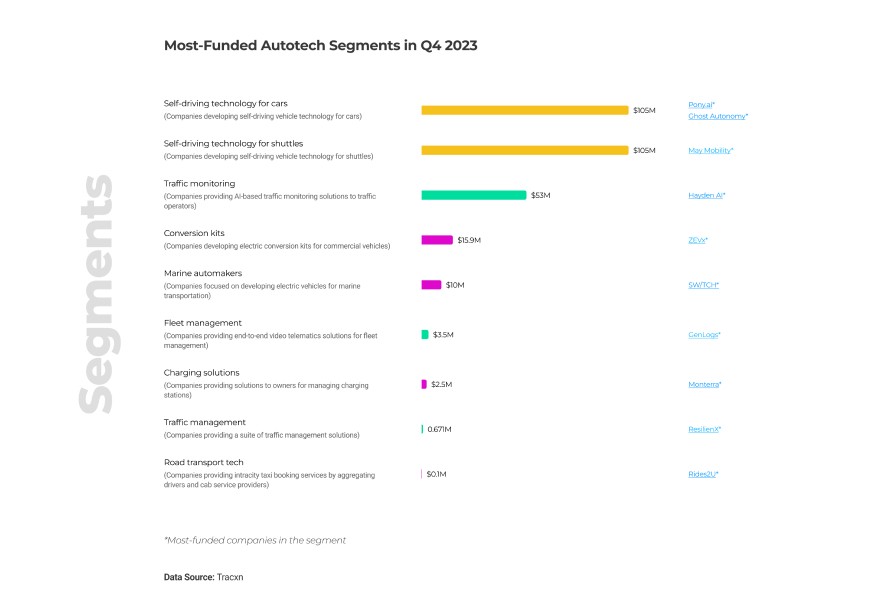Follow the Rides2U link
This screenshot has height=600, width=880.
(x=702, y=474)
